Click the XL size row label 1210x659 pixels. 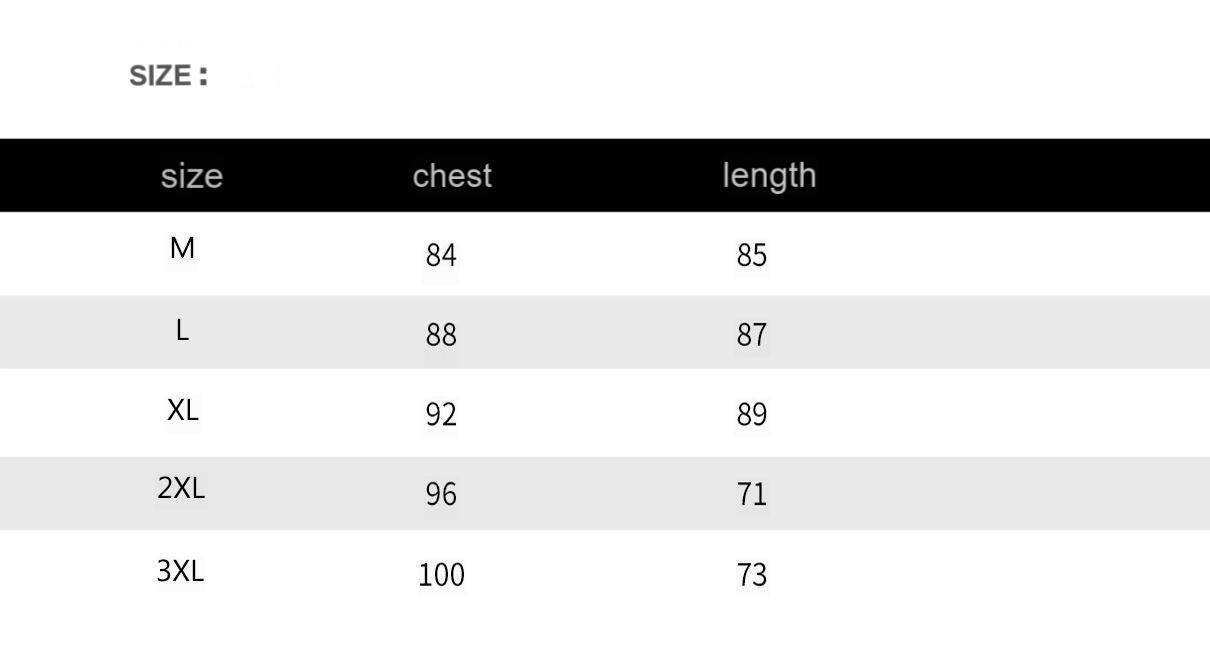pyautogui.click(x=183, y=410)
